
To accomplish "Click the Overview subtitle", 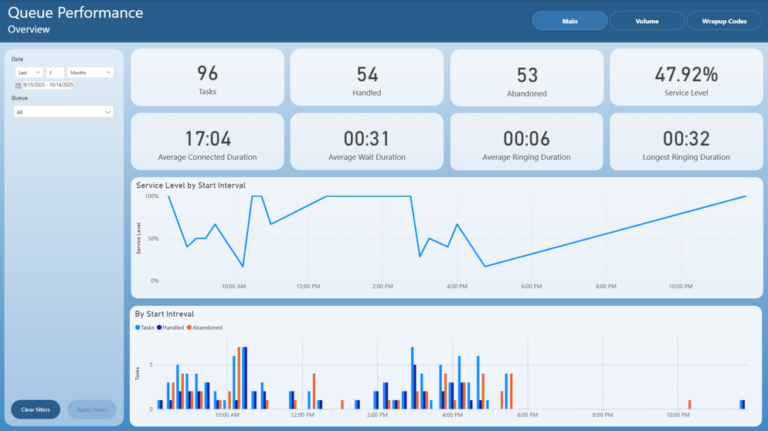I will coord(28,29).
